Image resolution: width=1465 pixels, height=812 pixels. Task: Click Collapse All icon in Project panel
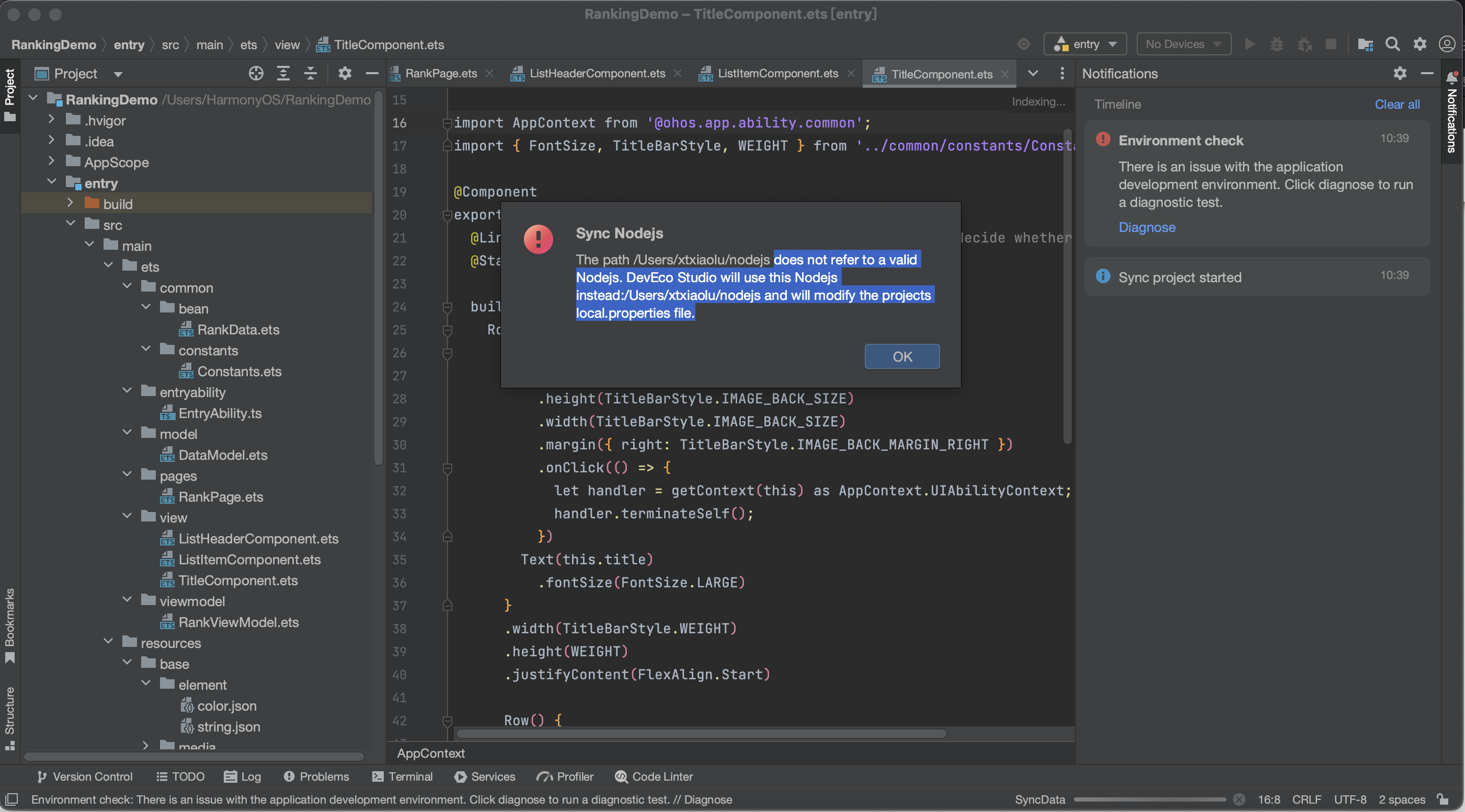click(x=311, y=73)
